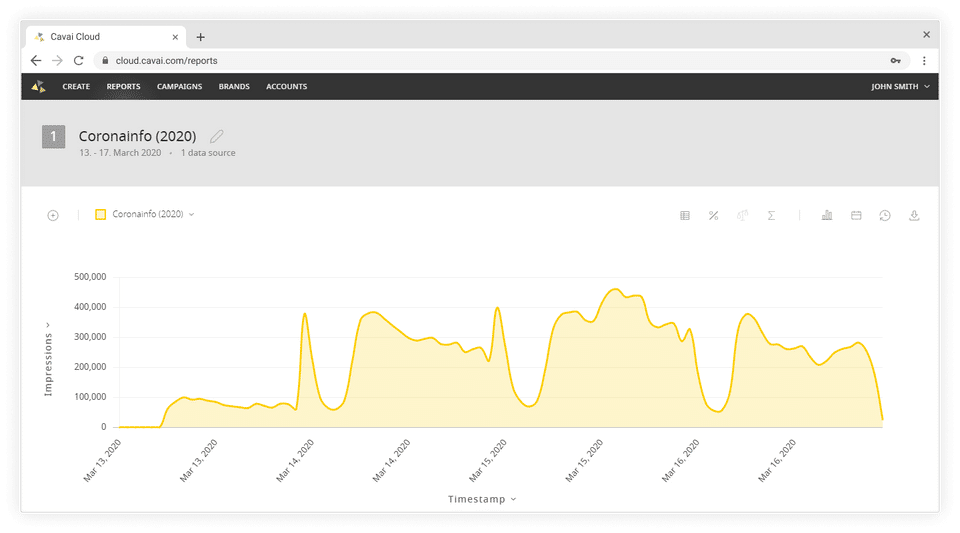Click the browser forward arrow
The width and height of the screenshot is (960, 533).
57,61
